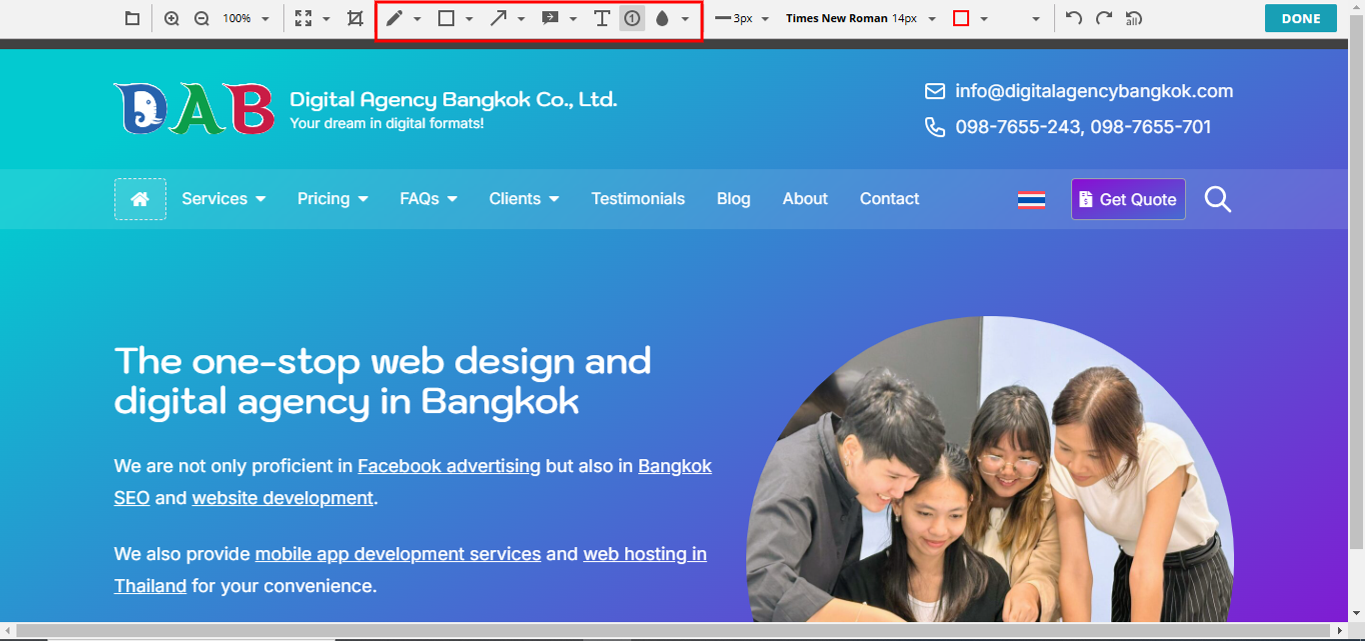
Task: Go to the Testimonials page
Action: [638, 199]
